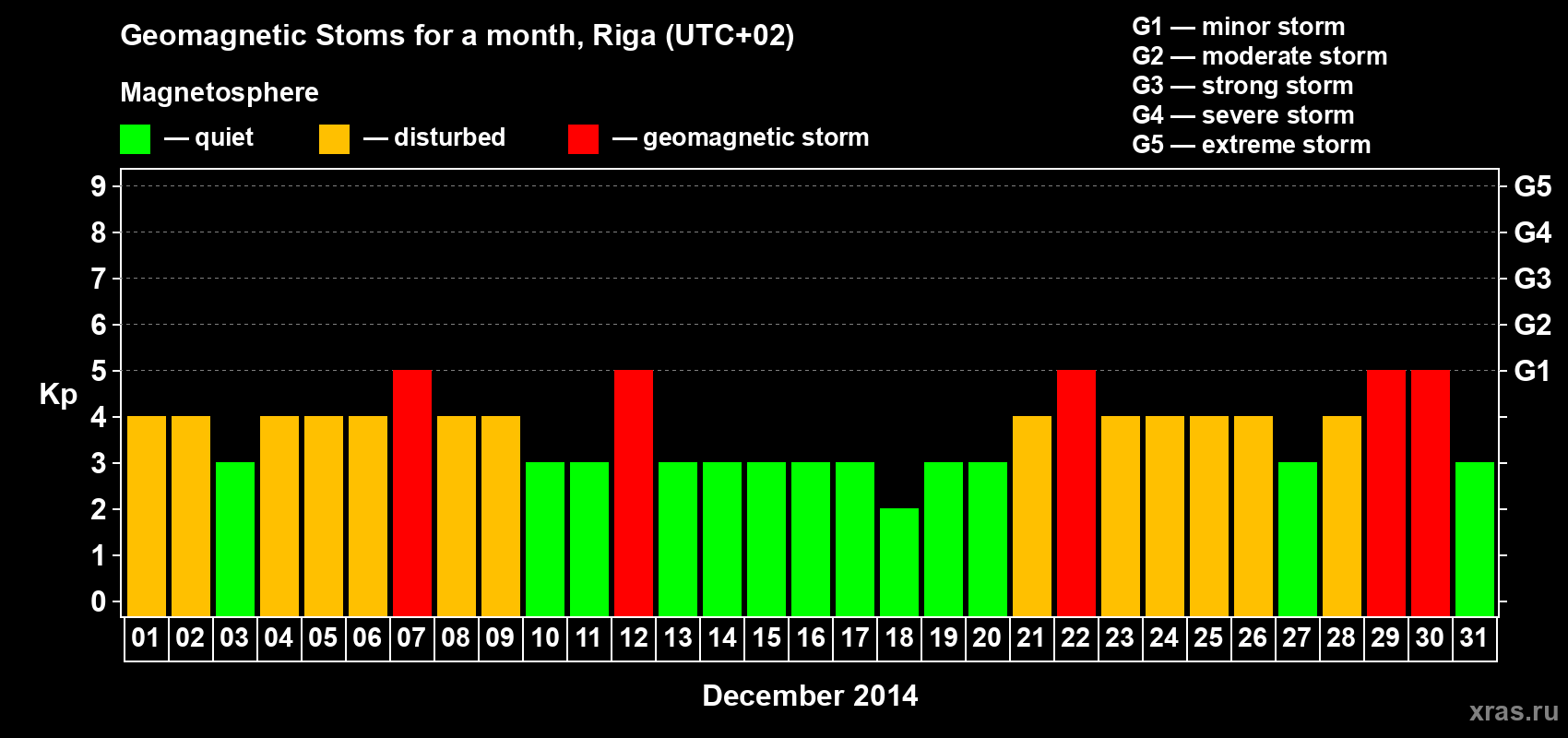Click the Kp axis value 5
This screenshot has width=1568, height=738.
[x=99, y=371]
